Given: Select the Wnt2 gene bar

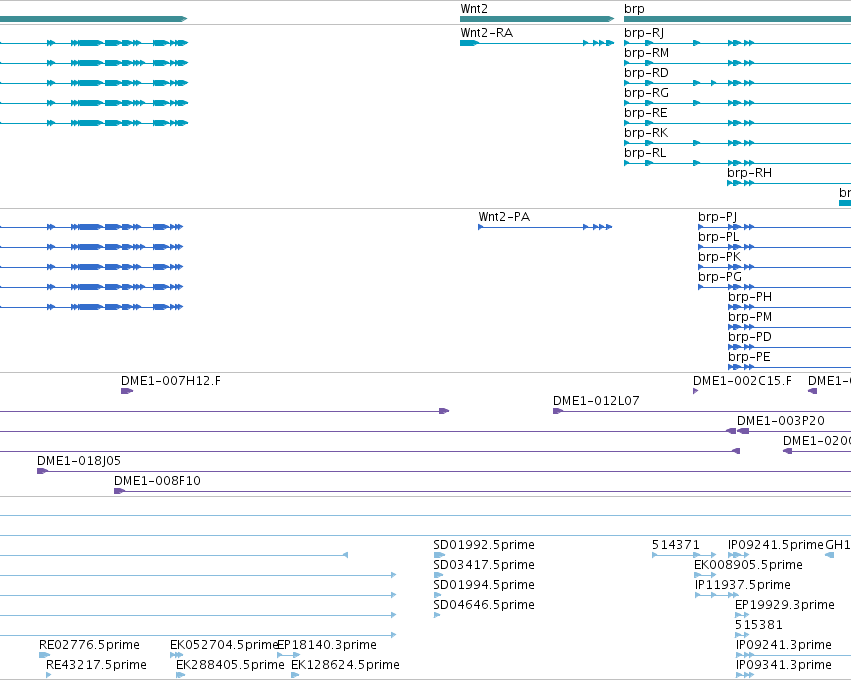Looking at the screenshot, I should pyautogui.click(x=537, y=19).
